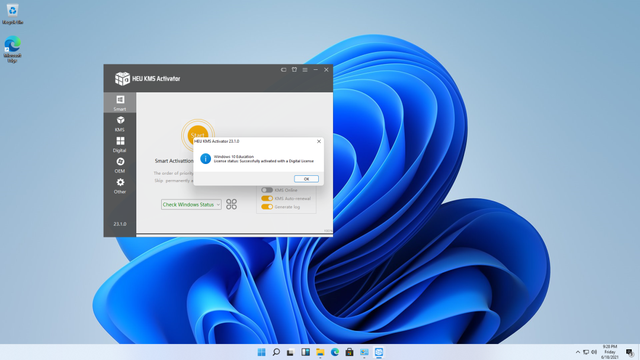This screenshot has width=640, height=360.
Task: Open Widgets from taskbar
Action: point(305,352)
